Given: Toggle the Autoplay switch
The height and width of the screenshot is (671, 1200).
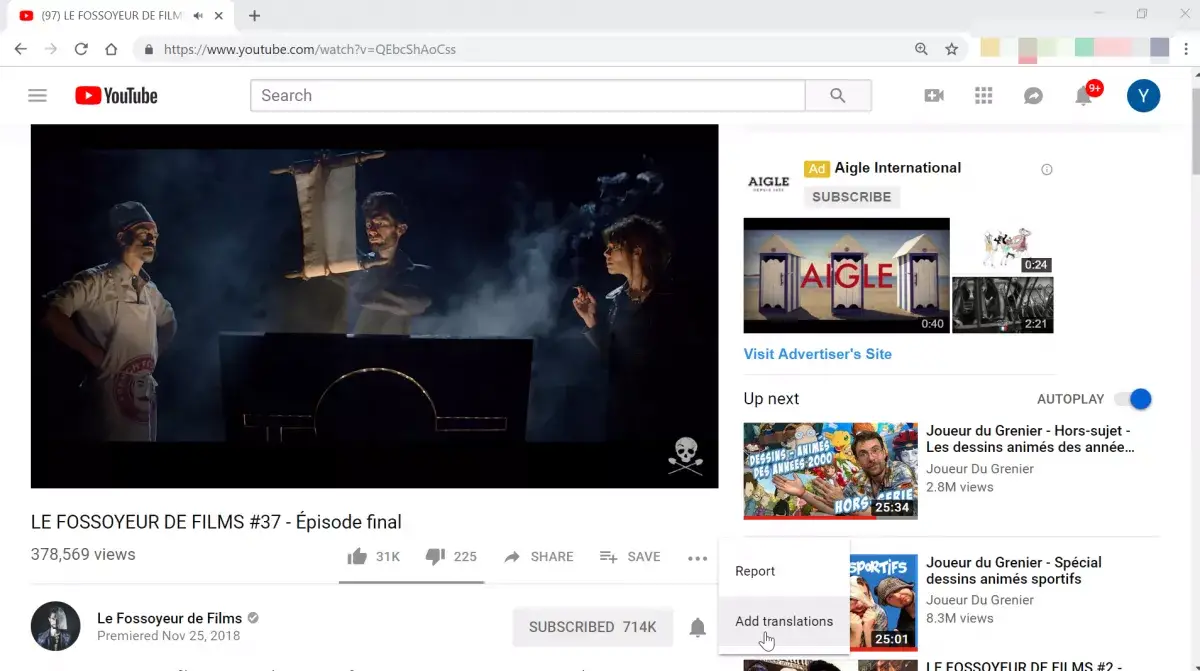Looking at the screenshot, I should [x=1134, y=399].
